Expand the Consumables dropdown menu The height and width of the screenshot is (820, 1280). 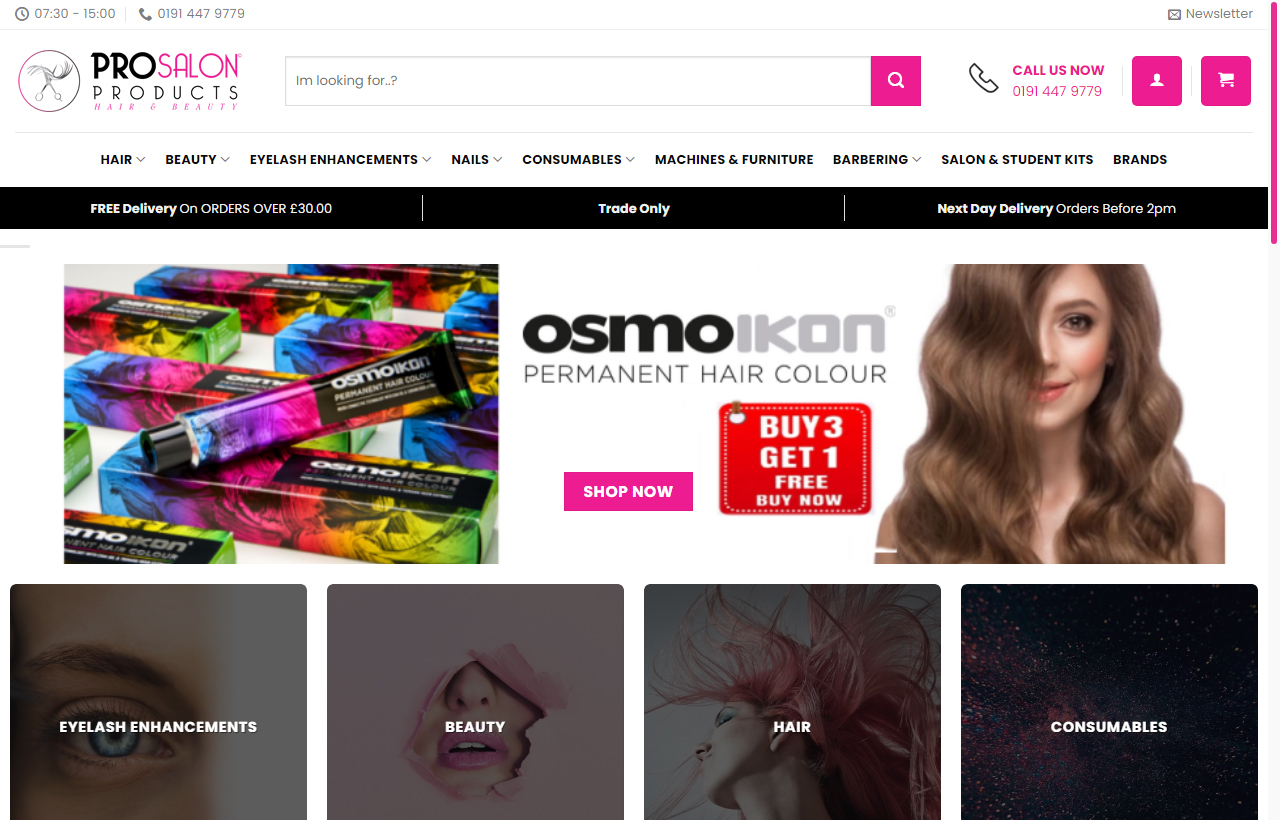coord(579,159)
